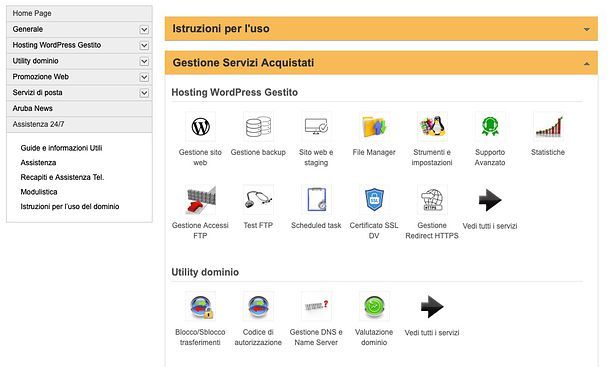Expand the Istruzioni per l'uso panel arrow
Screen dimensions: 610x367
[x=587, y=29]
